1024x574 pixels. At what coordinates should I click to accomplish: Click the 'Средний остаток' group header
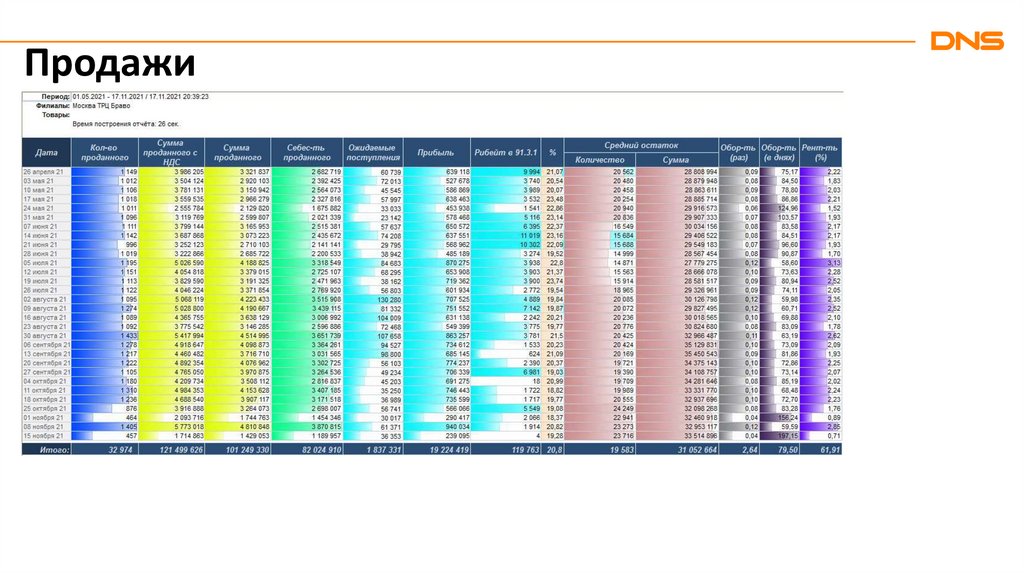pos(641,145)
